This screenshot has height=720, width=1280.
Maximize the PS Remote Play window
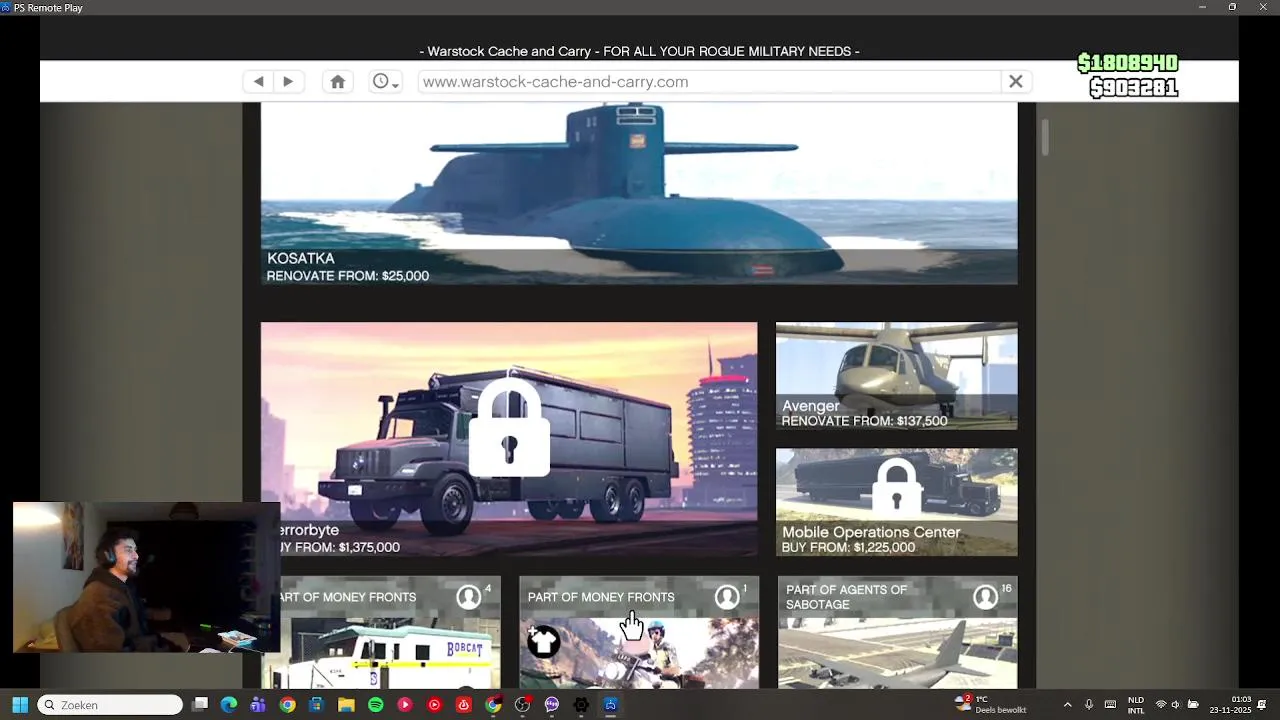[1232, 7]
